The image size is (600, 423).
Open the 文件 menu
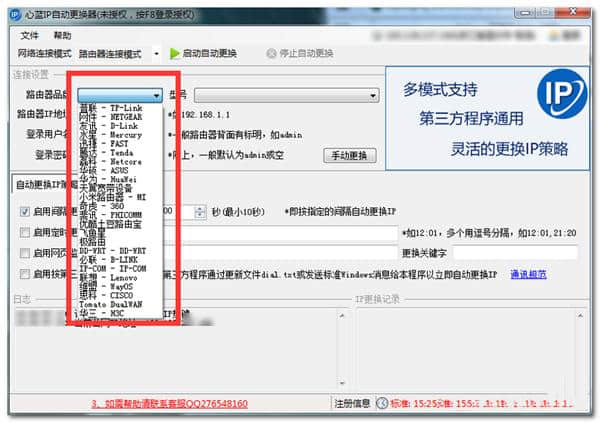click(29, 36)
